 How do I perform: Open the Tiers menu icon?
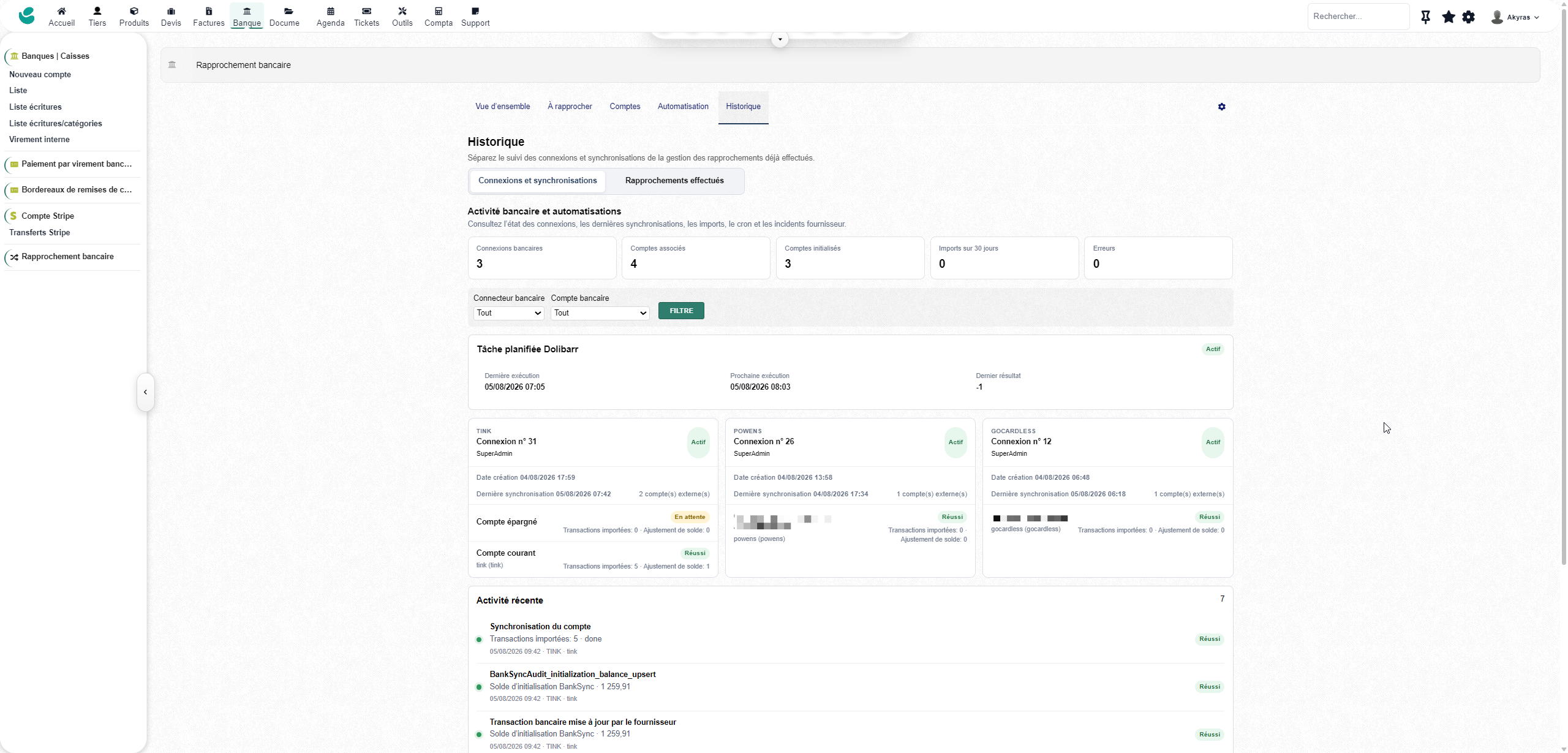[97, 11]
